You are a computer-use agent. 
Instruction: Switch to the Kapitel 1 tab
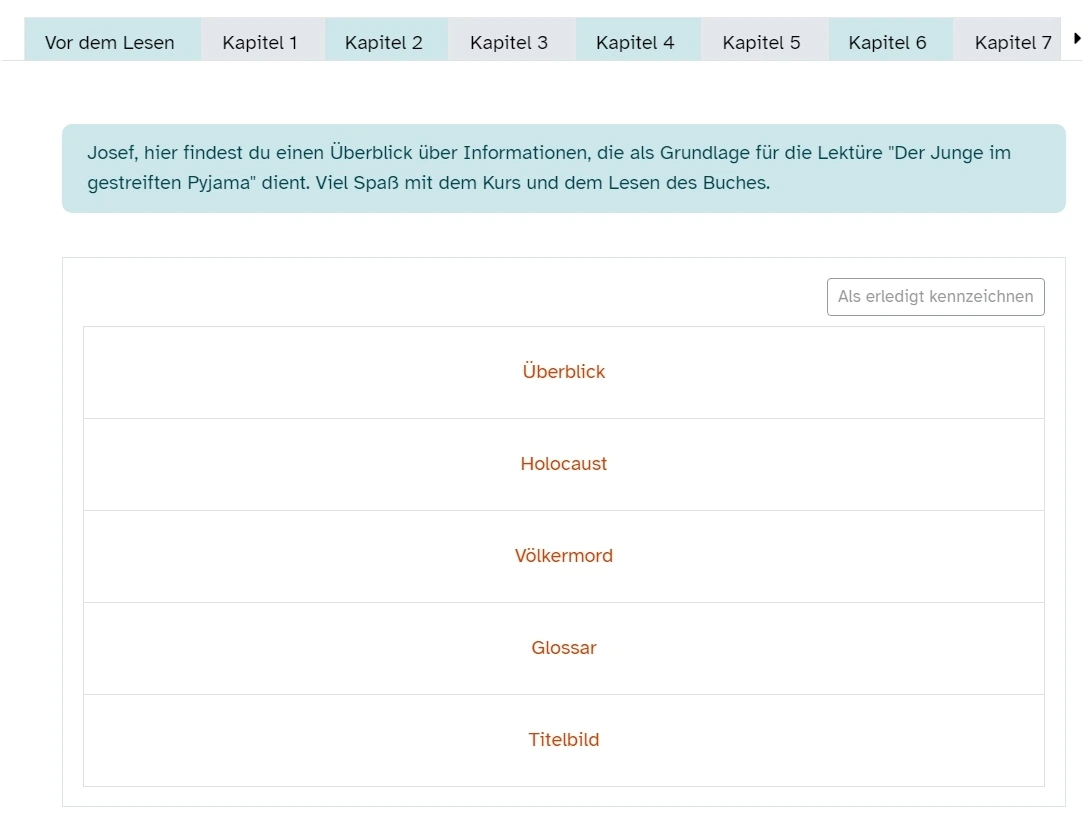260,42
